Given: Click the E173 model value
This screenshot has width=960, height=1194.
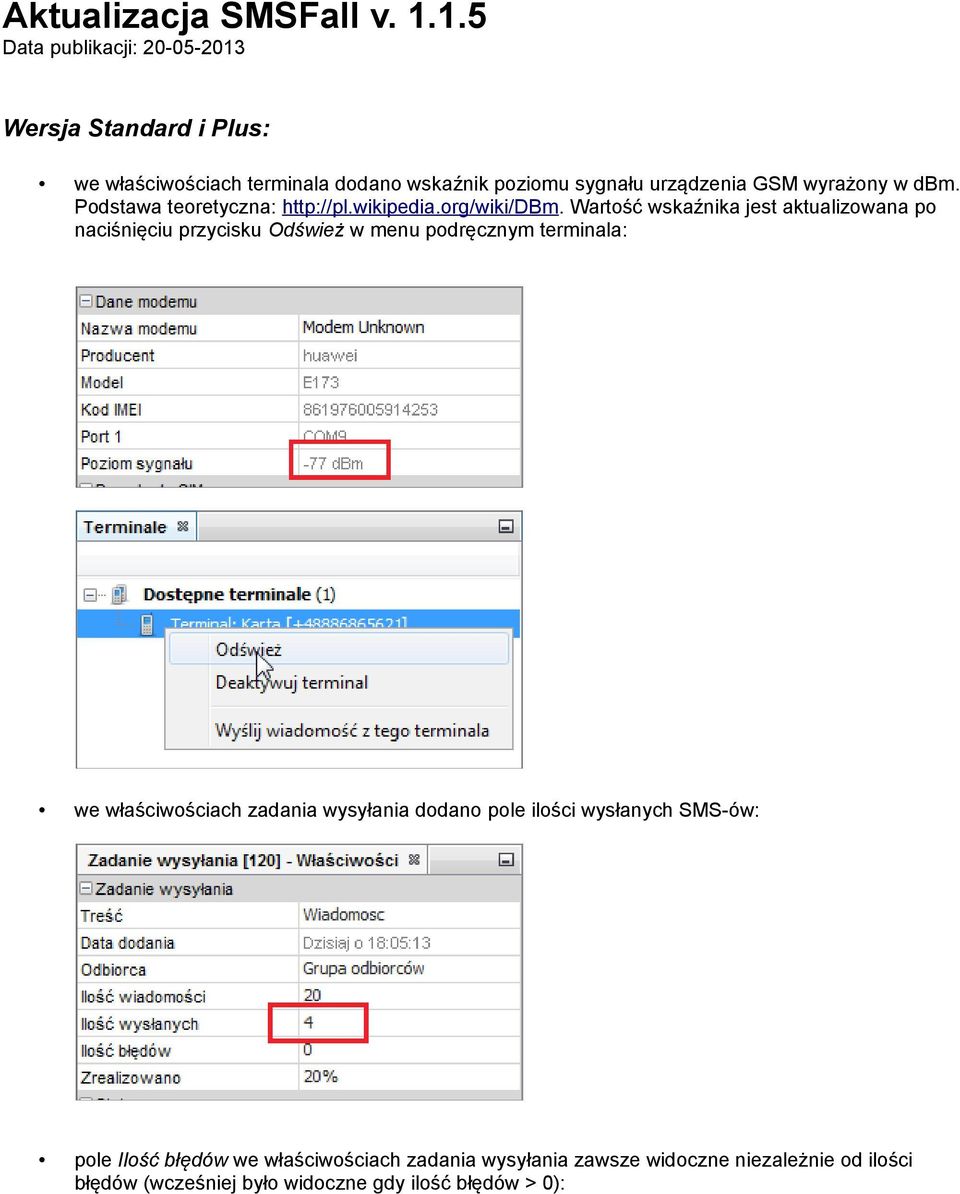Looking at the screenshot, I should tap(321, 382).
